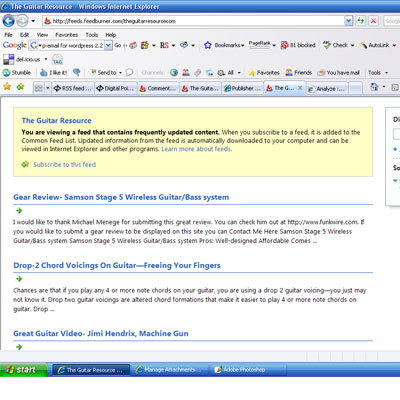Screen dimensions: 400x400
Task: Open the Help menu
Action: (111, 35)
